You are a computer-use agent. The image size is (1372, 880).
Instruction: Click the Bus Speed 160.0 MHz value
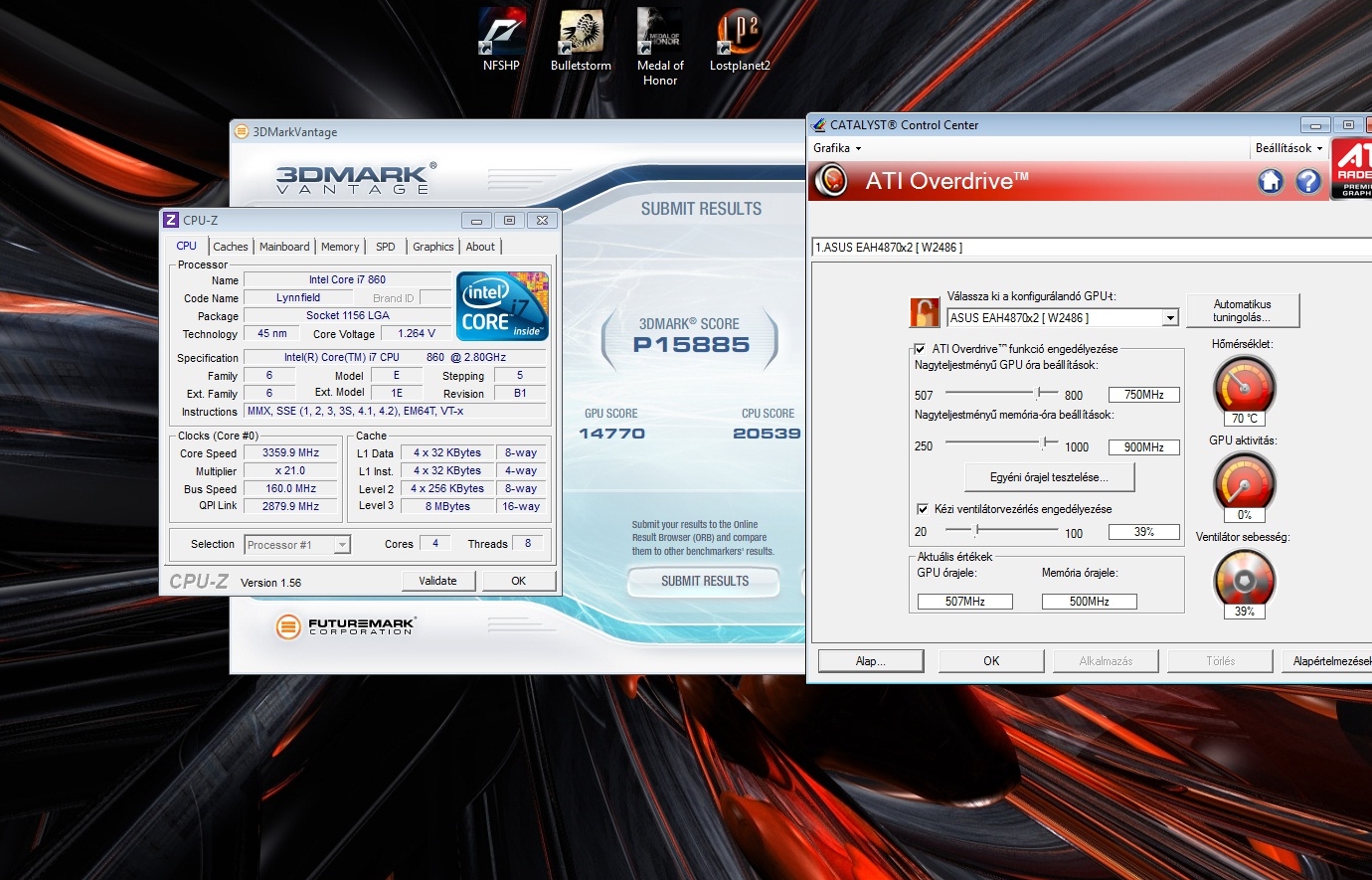pos(290,488)
